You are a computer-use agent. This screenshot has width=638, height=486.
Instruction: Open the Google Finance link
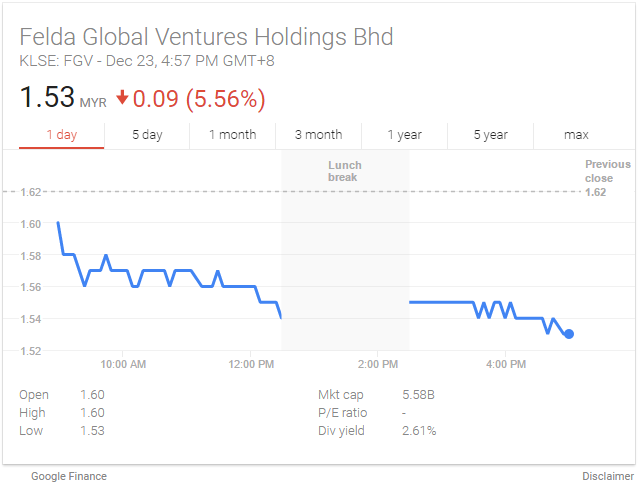(x=69, y=476)
